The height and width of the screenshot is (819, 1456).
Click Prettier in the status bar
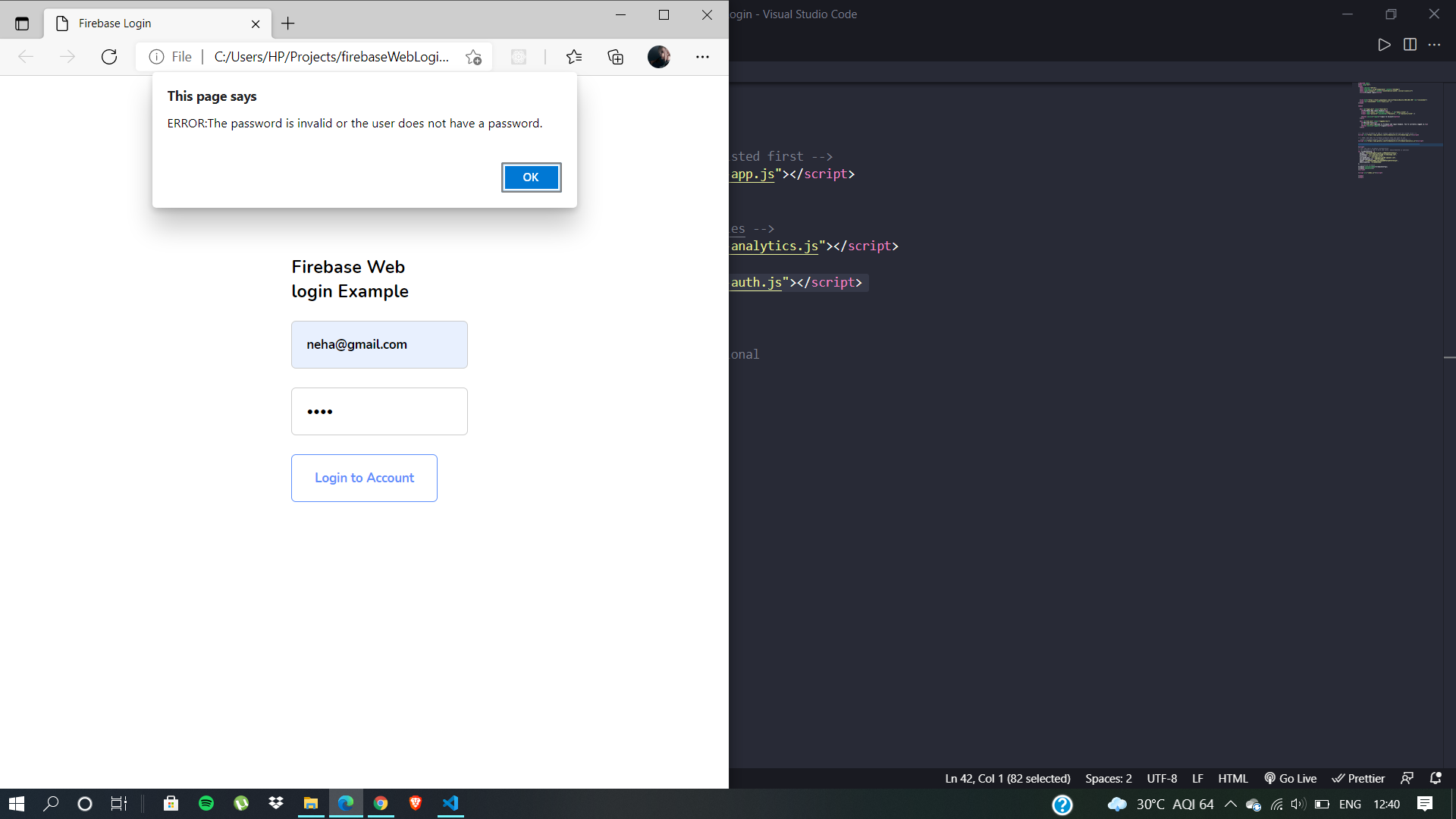click(x=1358, y=778)
